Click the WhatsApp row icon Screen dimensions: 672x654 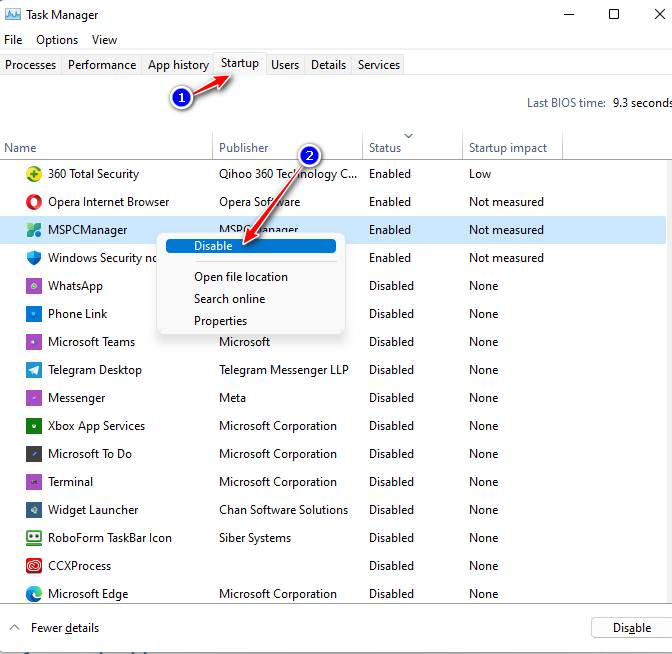34,286
